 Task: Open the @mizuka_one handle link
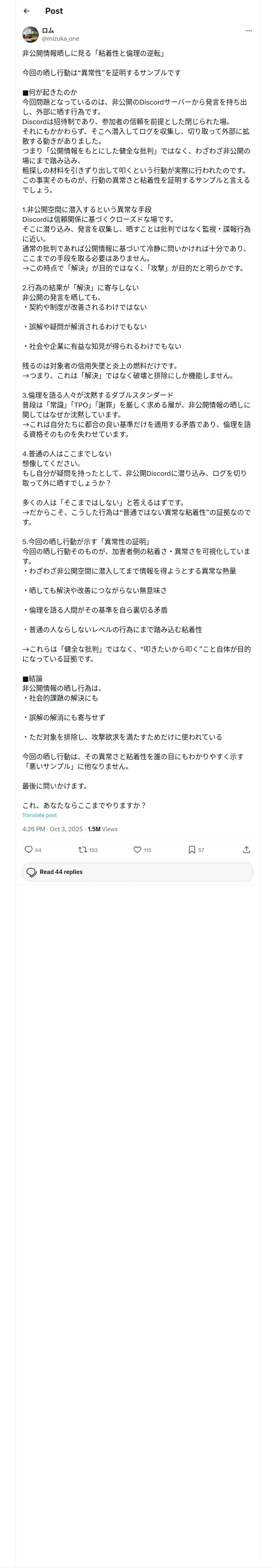point(60,38)
